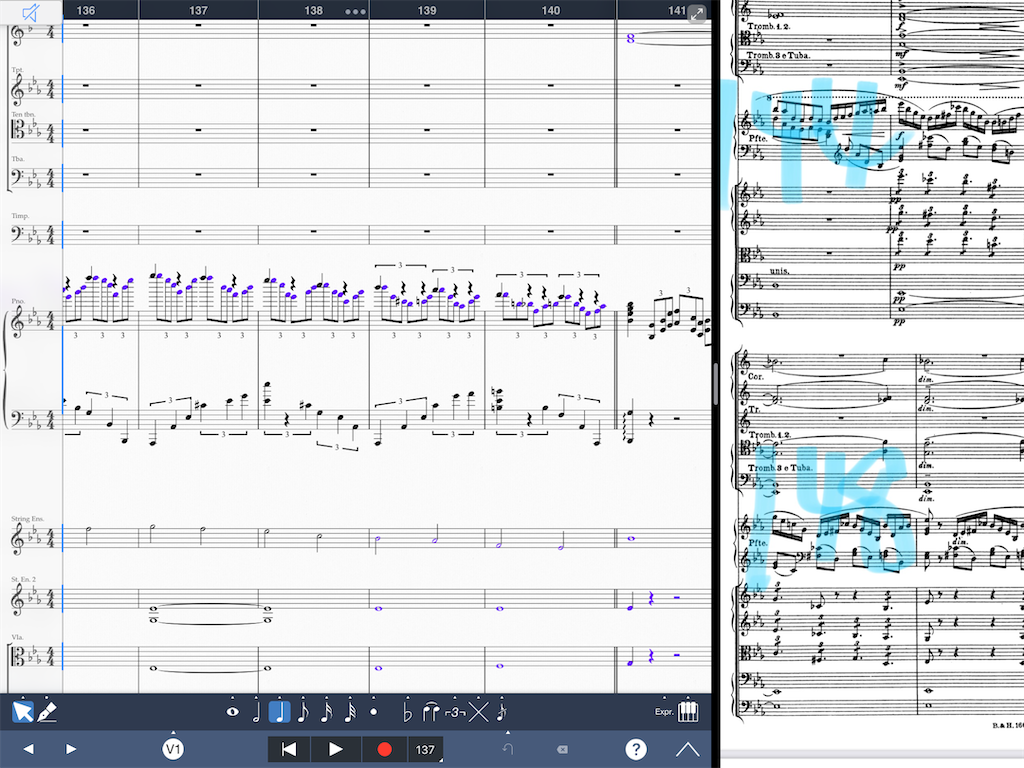
Task: Expand the score to full screen
Action: (697, 12)
